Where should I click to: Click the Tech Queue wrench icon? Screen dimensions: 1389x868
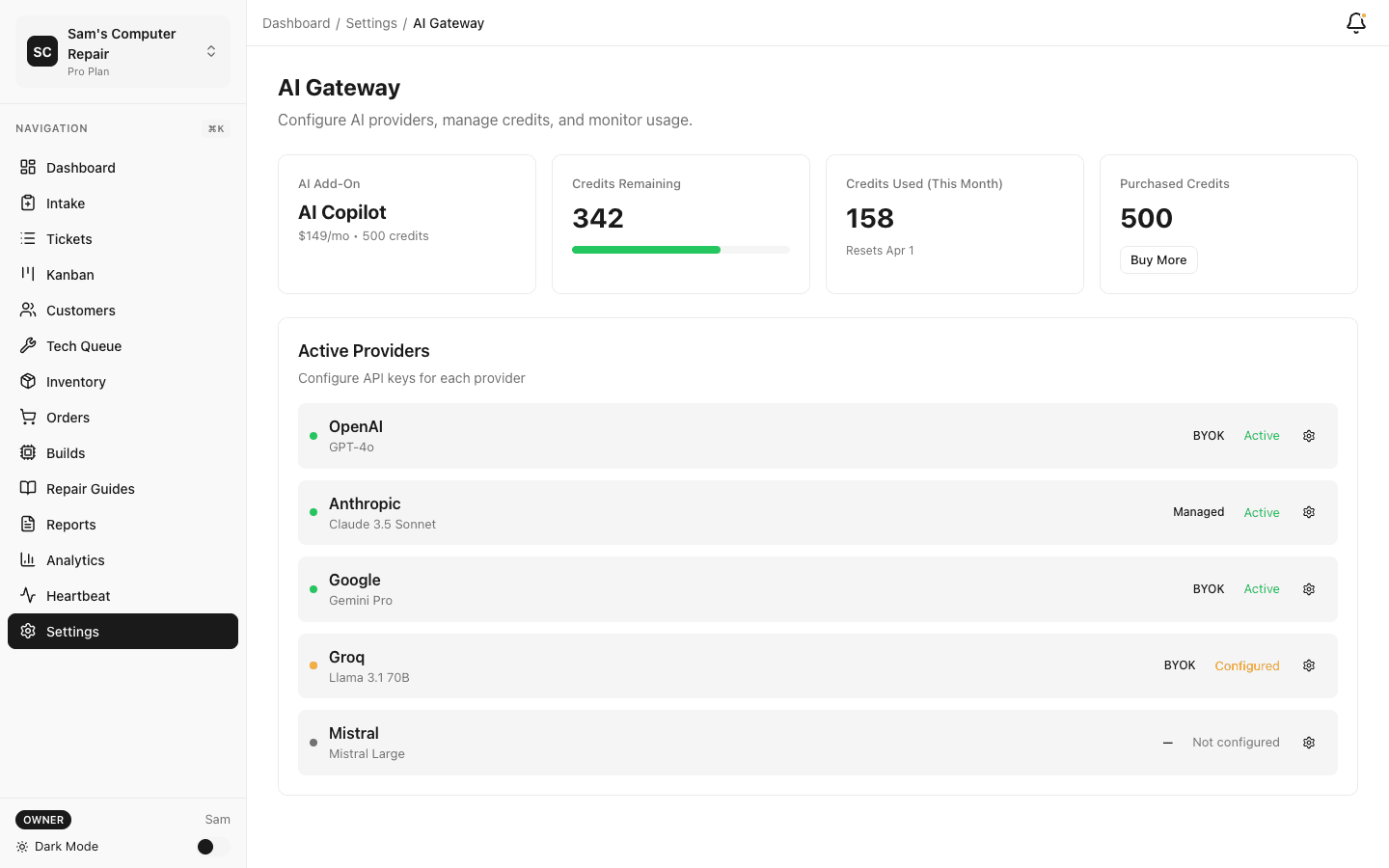28,345
